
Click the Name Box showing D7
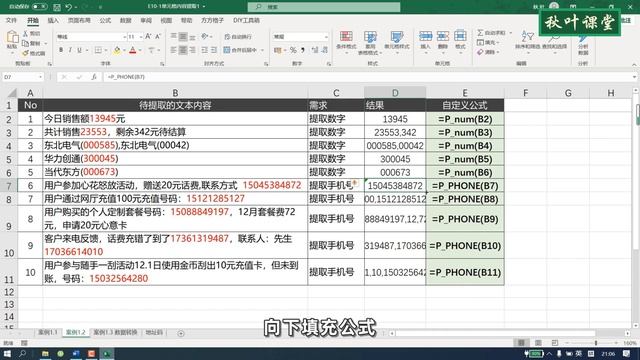[x=23, y=77]
